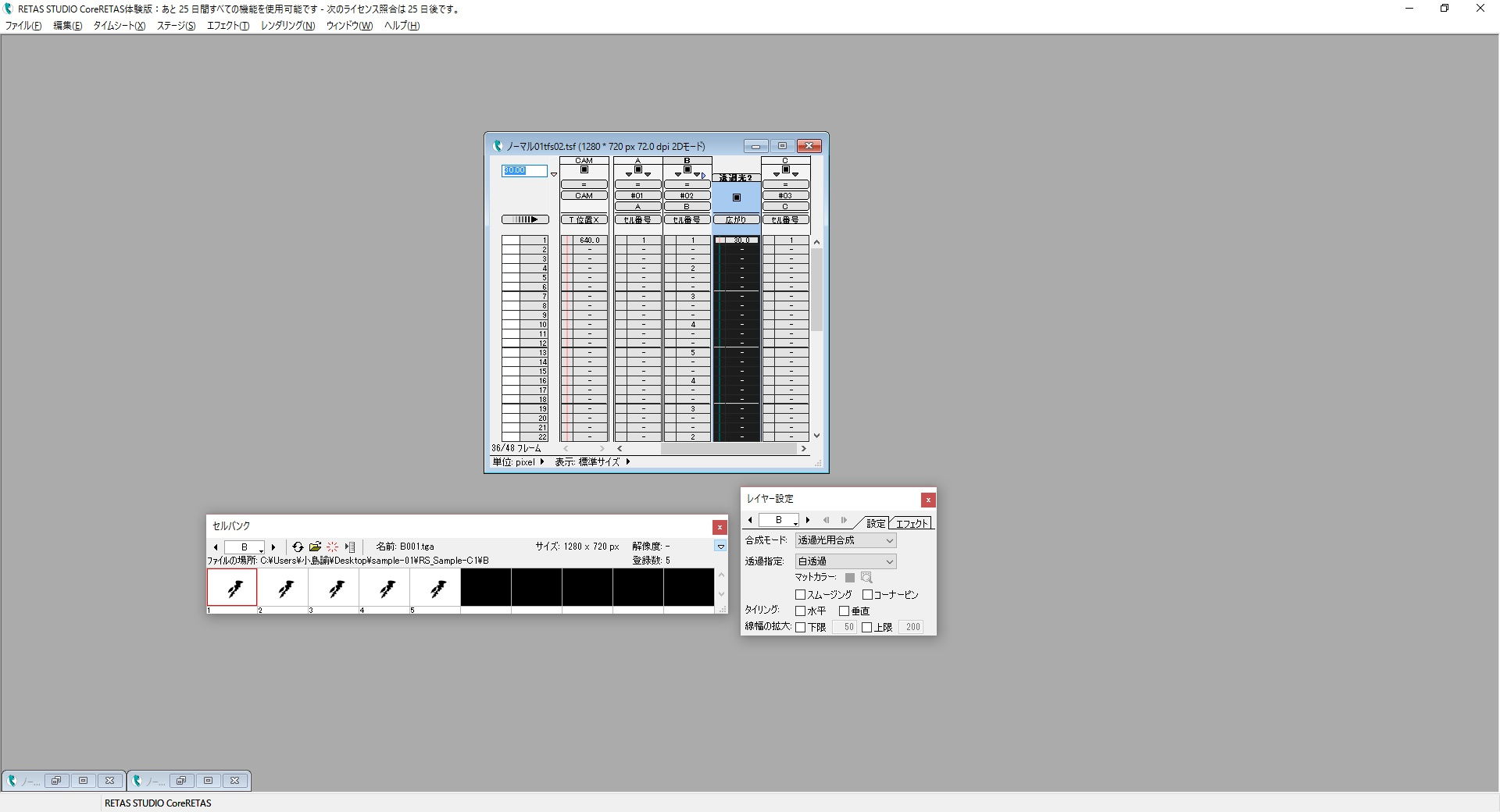Open the layer B selector in Cel Bank

pyautogui.click(x=245, y=547)
